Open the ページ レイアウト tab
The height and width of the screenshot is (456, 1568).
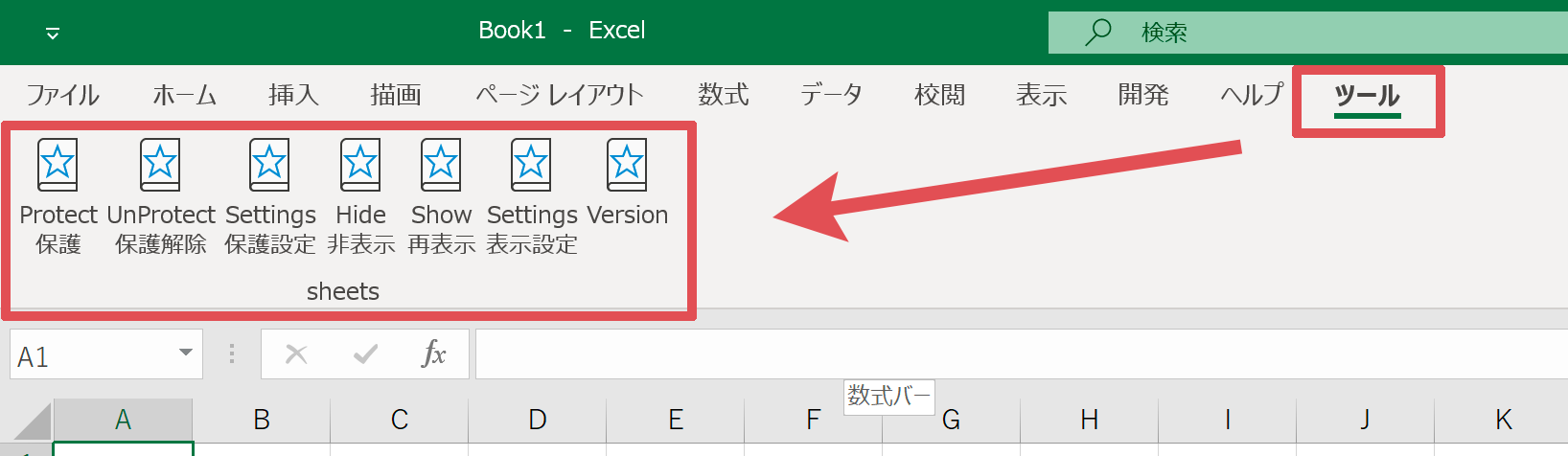(559, 95)
